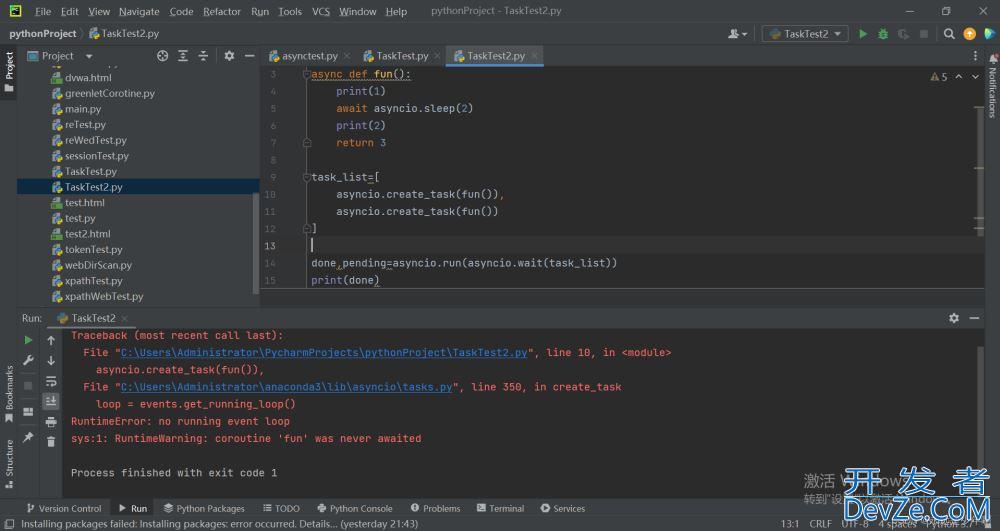The height and width of the screenshot is (531, 1000).
Task: Open Project view mode dropdown arrow
Action: [89, 56]
